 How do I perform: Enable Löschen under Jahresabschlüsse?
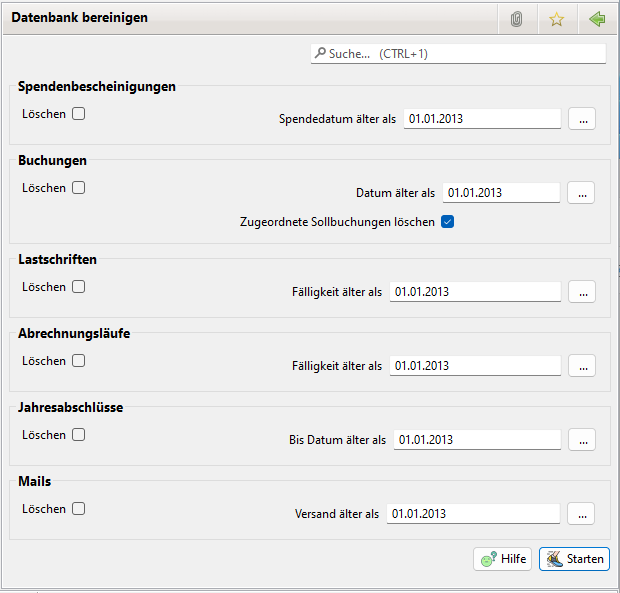78,435
